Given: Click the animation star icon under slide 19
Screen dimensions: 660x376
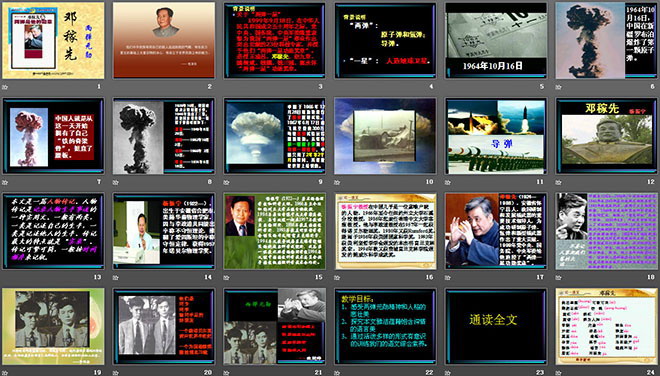Looking at the screenshot, I should tap(5, 373).
